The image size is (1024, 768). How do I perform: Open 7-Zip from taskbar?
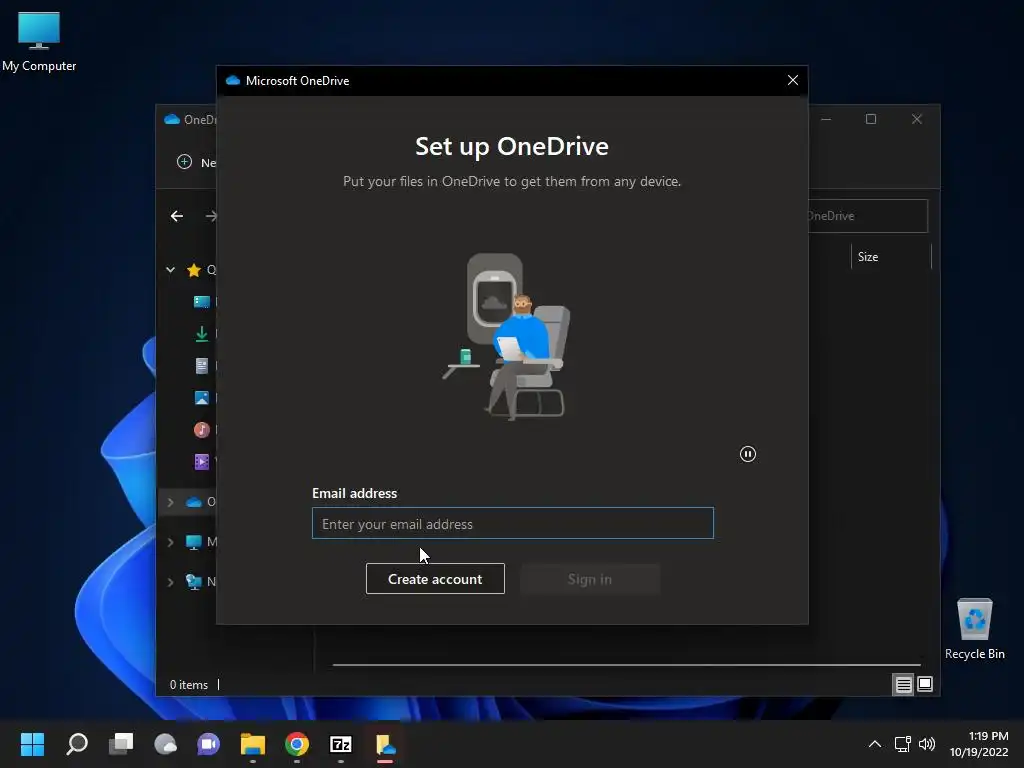[x=341, y=744]
